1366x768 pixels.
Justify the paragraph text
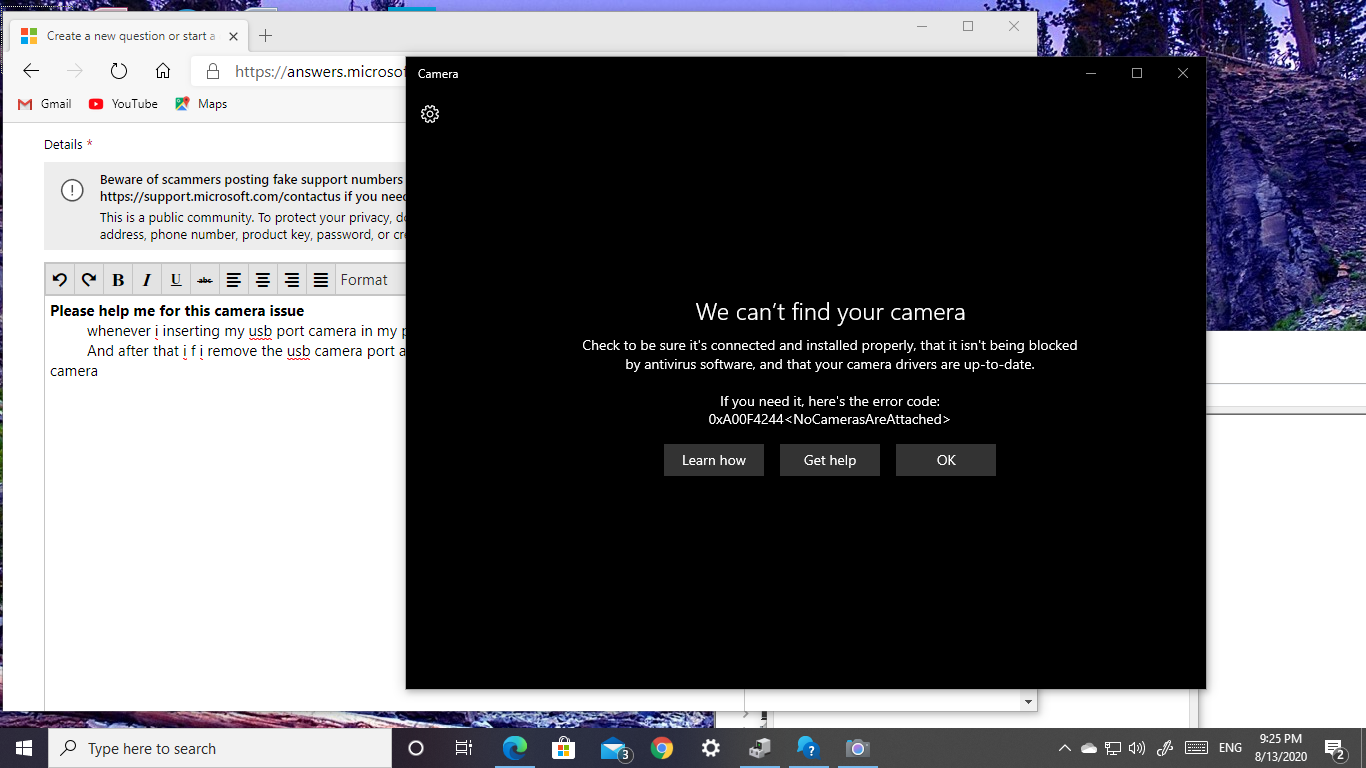point(321,280)
